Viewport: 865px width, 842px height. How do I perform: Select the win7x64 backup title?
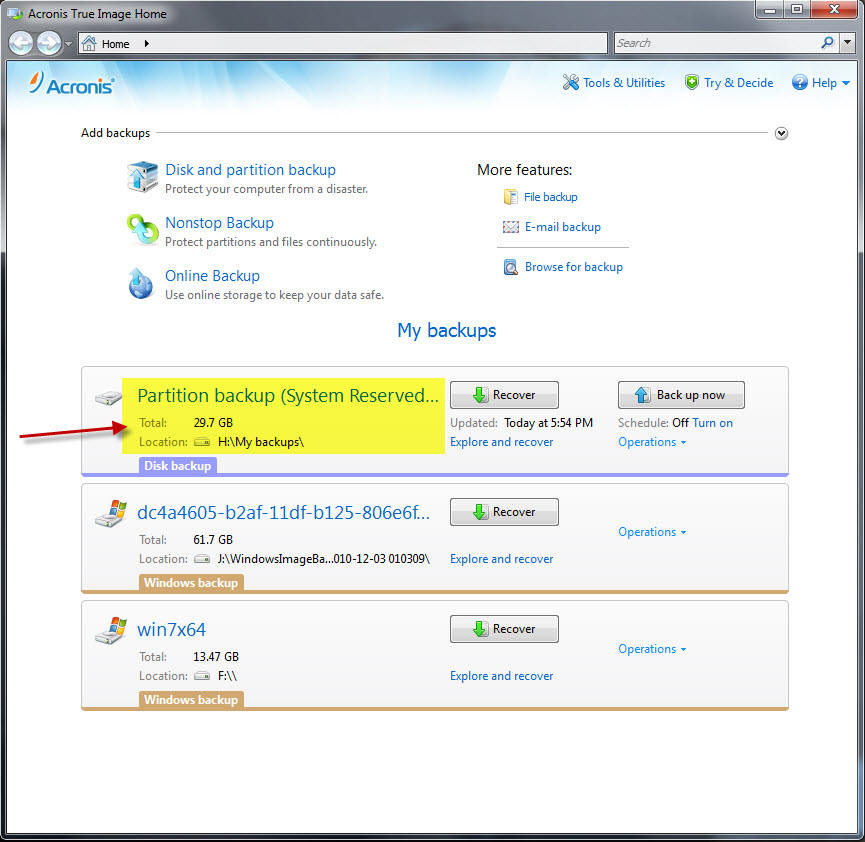pos(172,630)
